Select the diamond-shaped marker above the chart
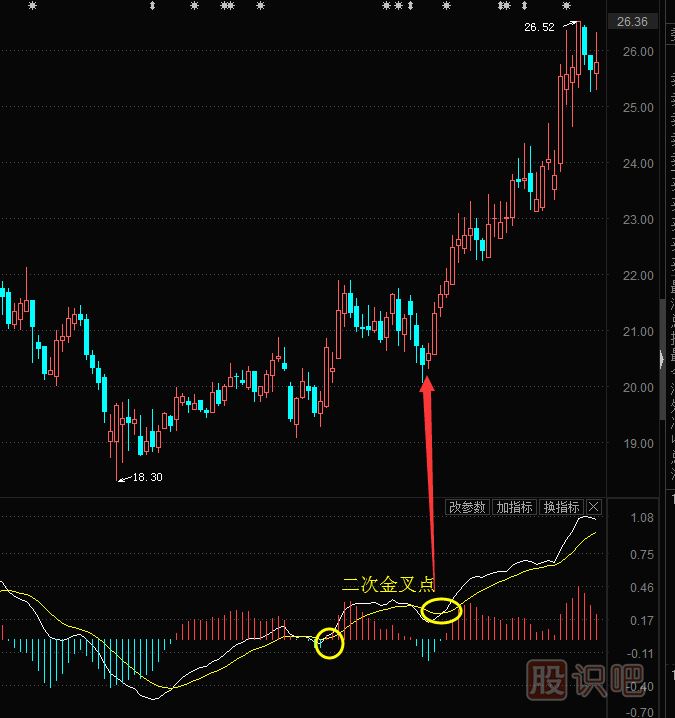Viewport: 675px width, 718px height. click(152, 6)
